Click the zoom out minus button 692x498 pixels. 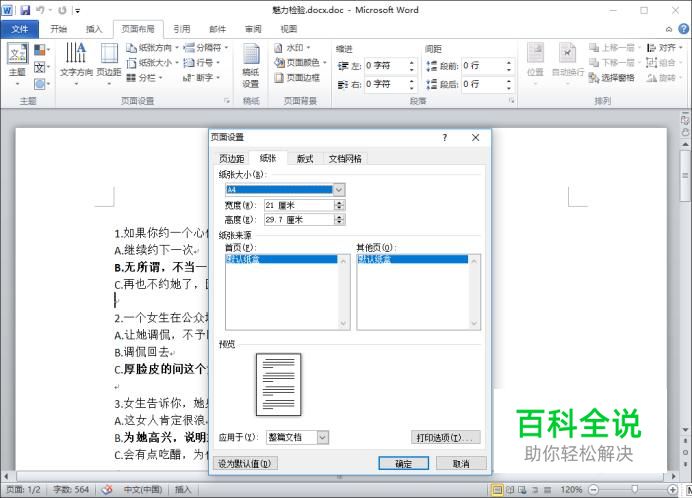pyautogui.click(x=594, y=490)
